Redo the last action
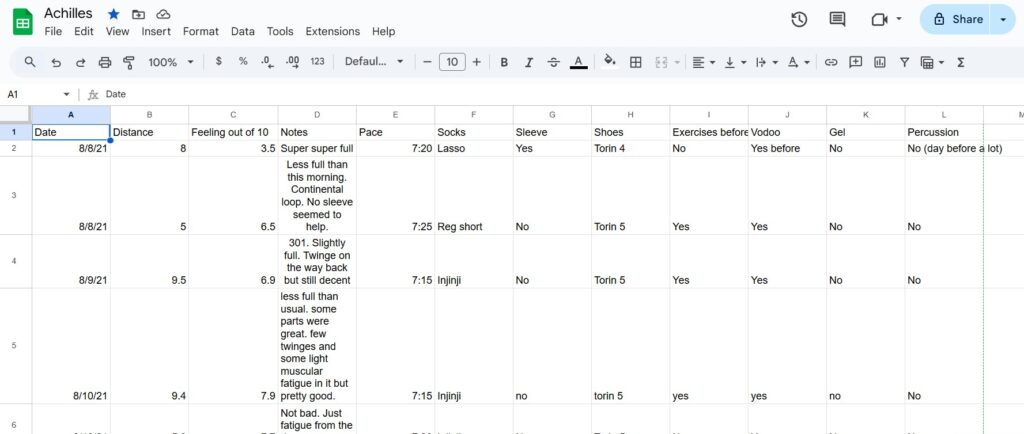Screen dimensions: 1024x434 [x=80, y=62]
